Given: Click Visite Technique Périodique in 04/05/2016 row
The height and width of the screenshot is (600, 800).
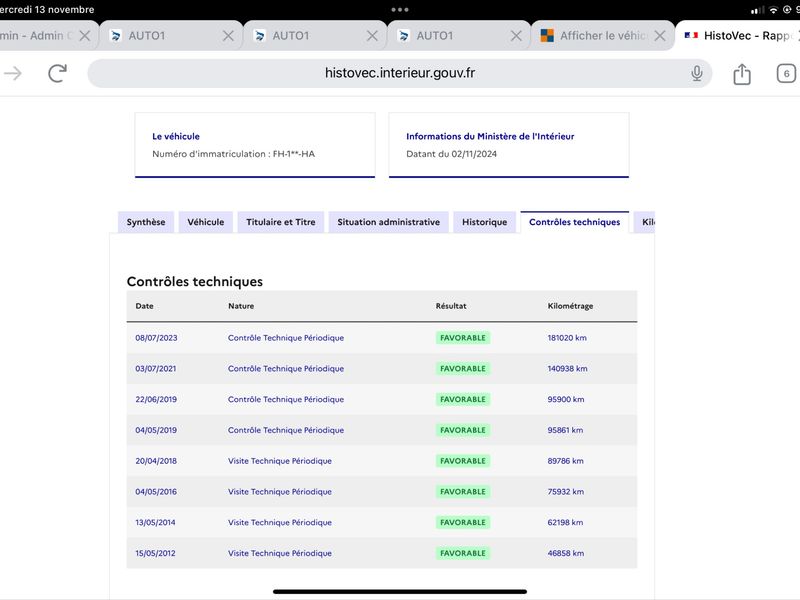Looking at the screenshot, I should (x=280, y=492).
